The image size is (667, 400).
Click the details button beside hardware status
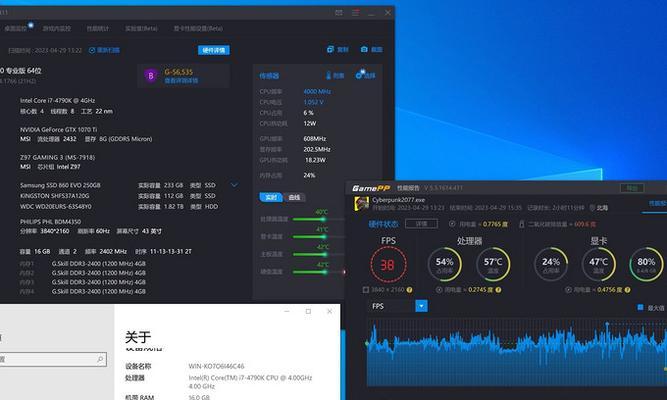coord(421,223)
